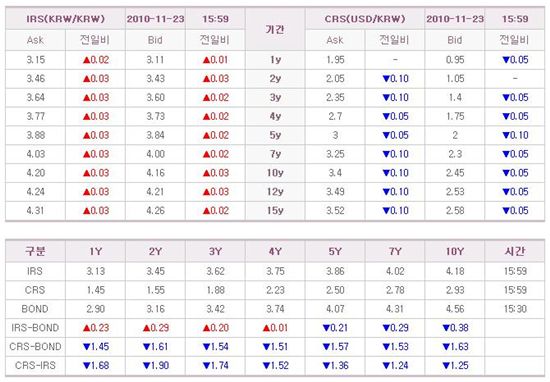Select the CRS-IRS row label
This screenshot has height=382, width=550.
(35, 366)
